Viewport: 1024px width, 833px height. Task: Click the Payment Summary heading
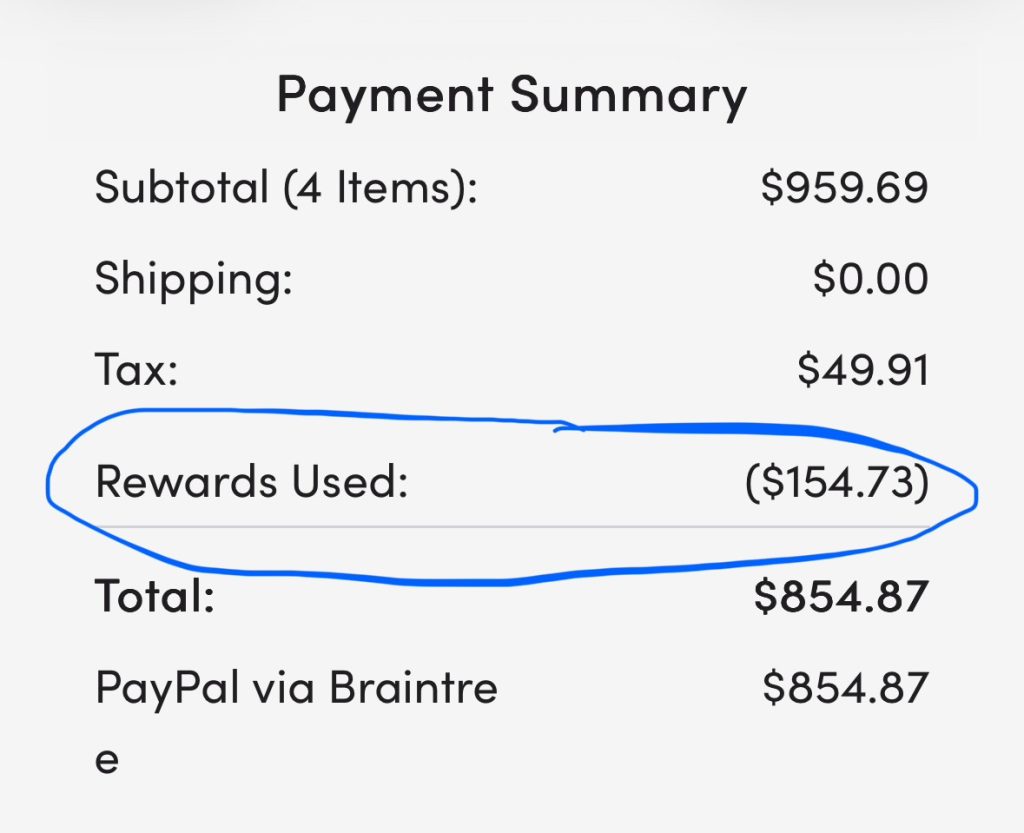pos(511,96)
